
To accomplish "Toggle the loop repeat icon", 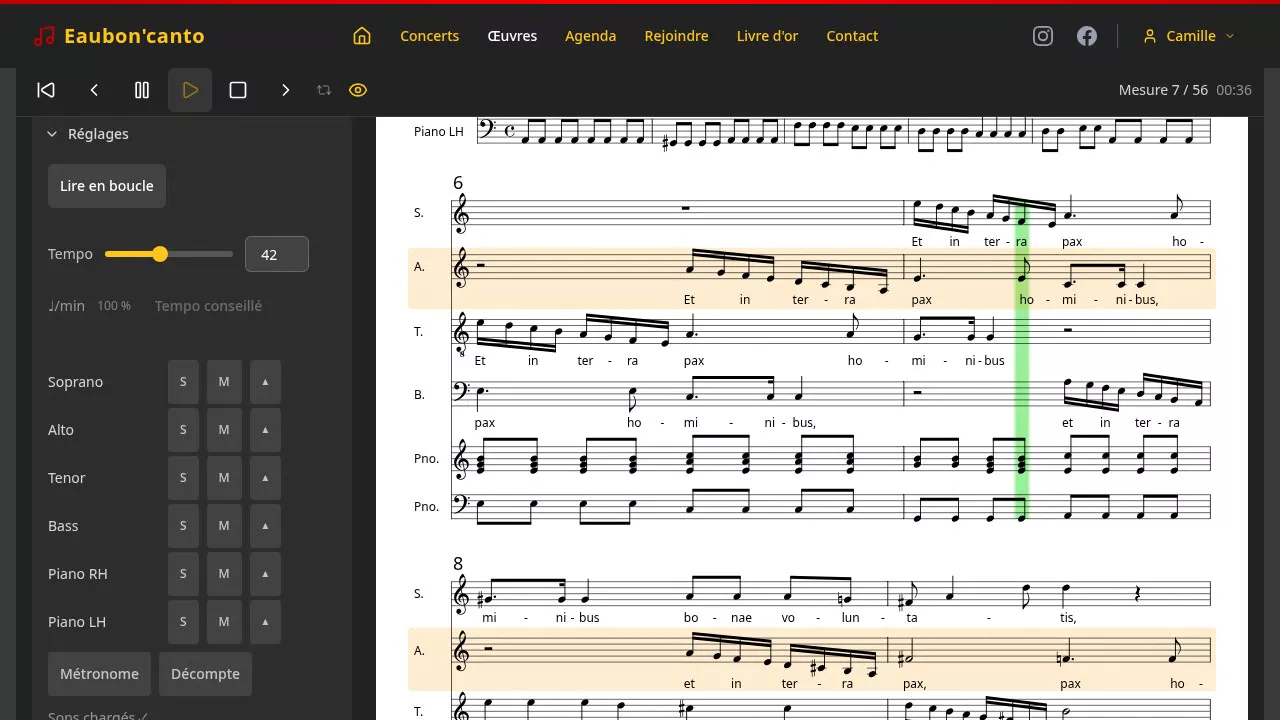I will tap(324, 90).
